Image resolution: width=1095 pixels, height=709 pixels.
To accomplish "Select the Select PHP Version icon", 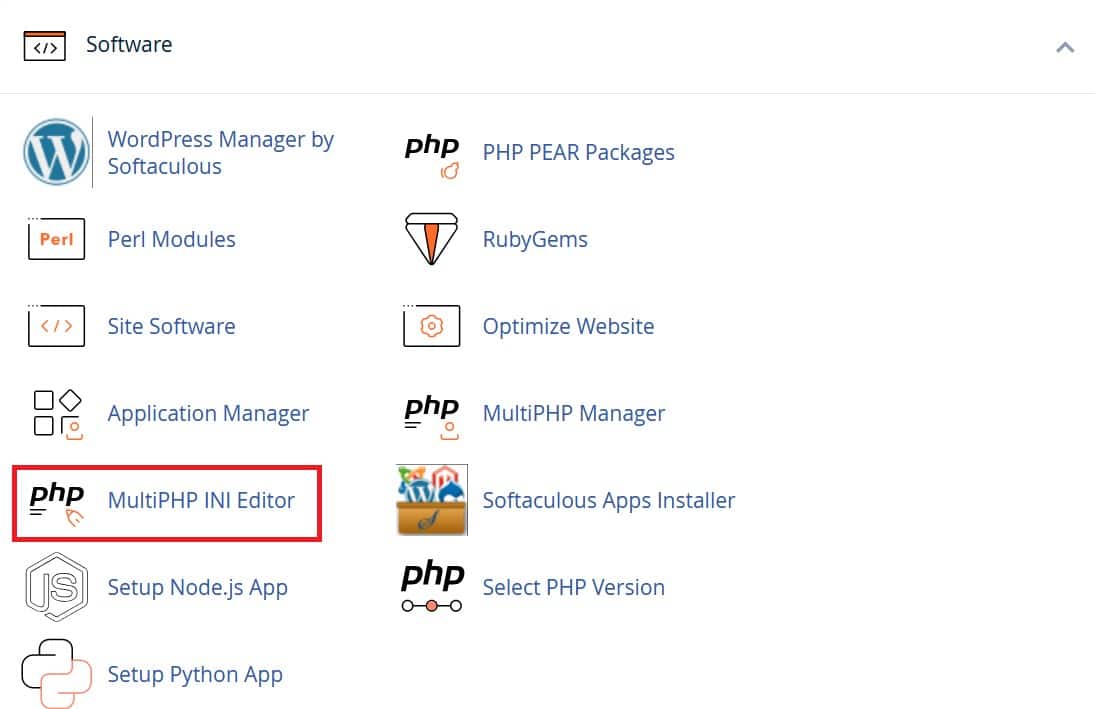I will pos(431,587).
